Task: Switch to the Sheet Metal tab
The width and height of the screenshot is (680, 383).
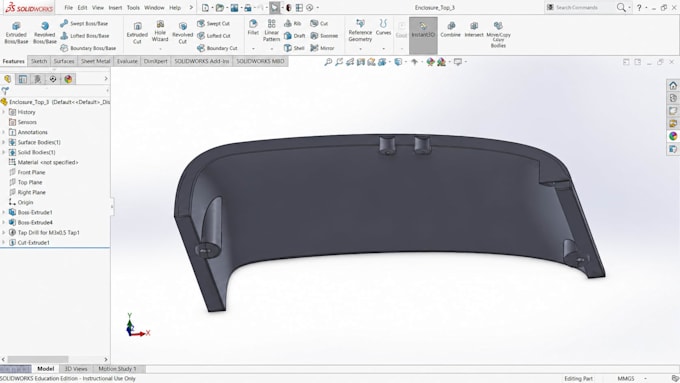Action: coord(95,61)
